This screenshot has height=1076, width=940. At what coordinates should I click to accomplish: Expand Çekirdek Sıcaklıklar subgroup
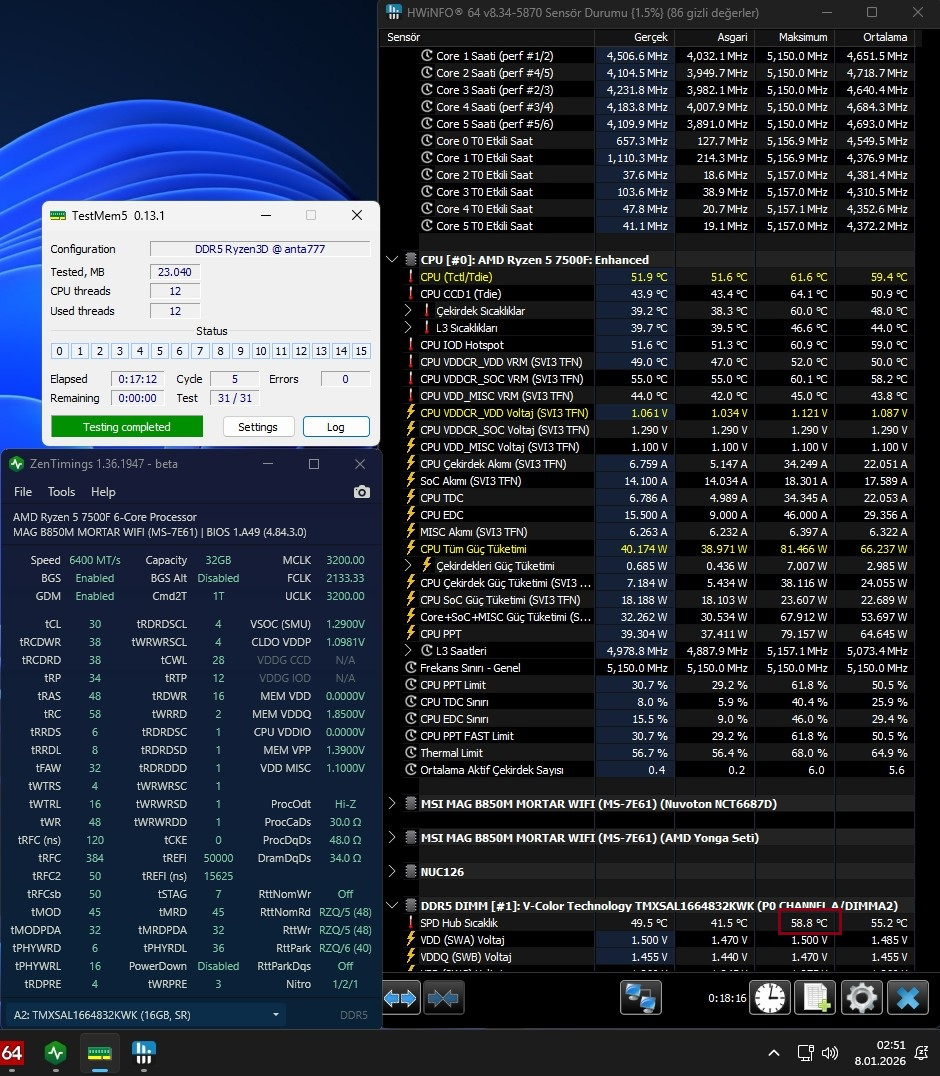click(408, 311)
